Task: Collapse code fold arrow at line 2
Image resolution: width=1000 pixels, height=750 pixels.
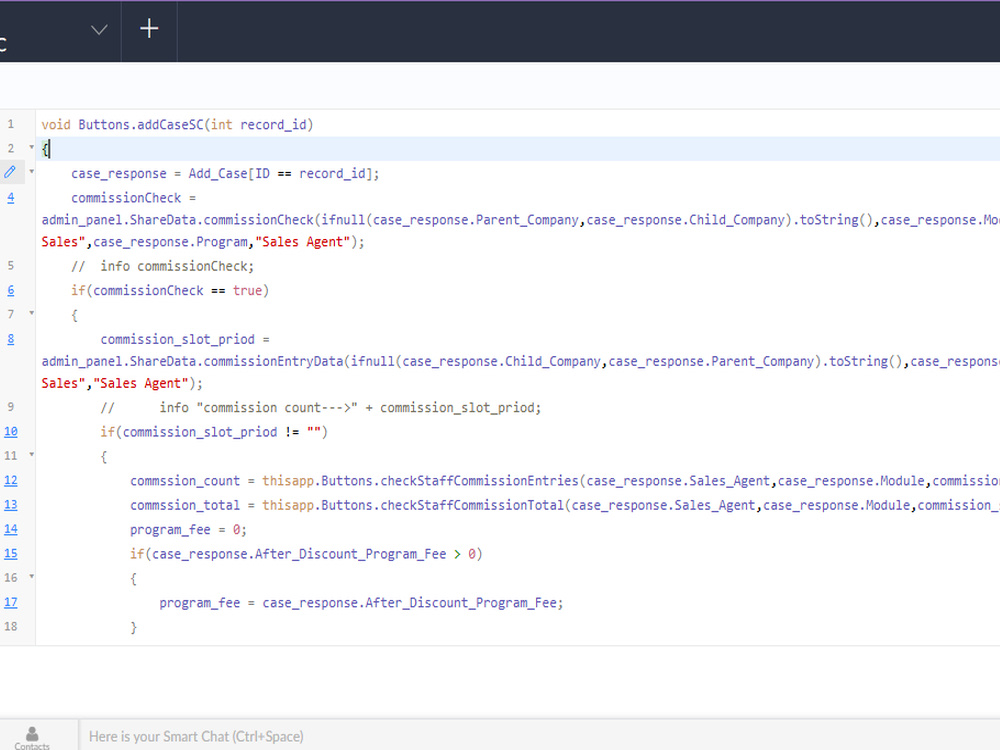Action: (31, 147)
